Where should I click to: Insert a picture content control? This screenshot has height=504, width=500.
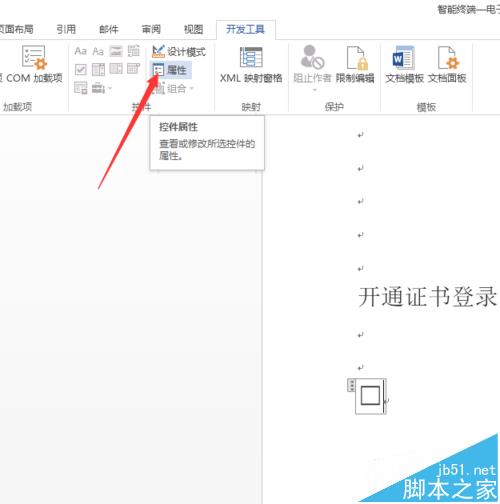116,51
